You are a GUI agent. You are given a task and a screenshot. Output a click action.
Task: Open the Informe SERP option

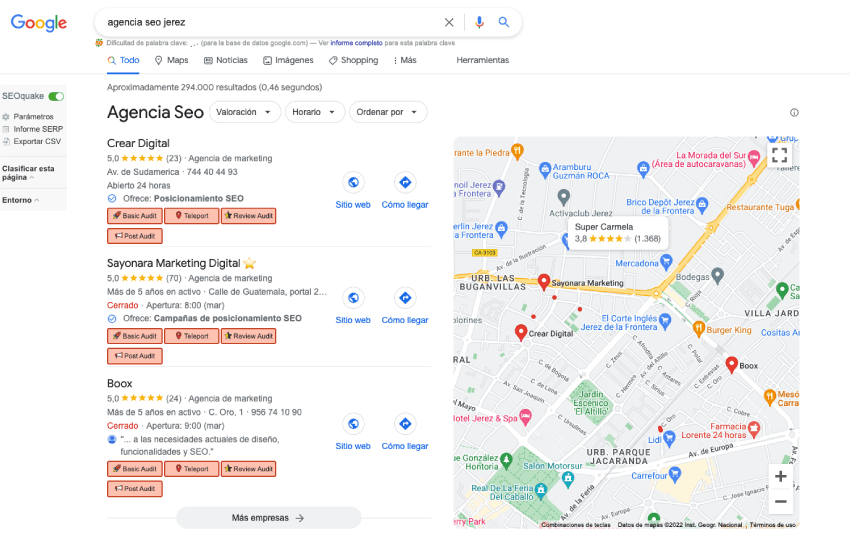33,129
